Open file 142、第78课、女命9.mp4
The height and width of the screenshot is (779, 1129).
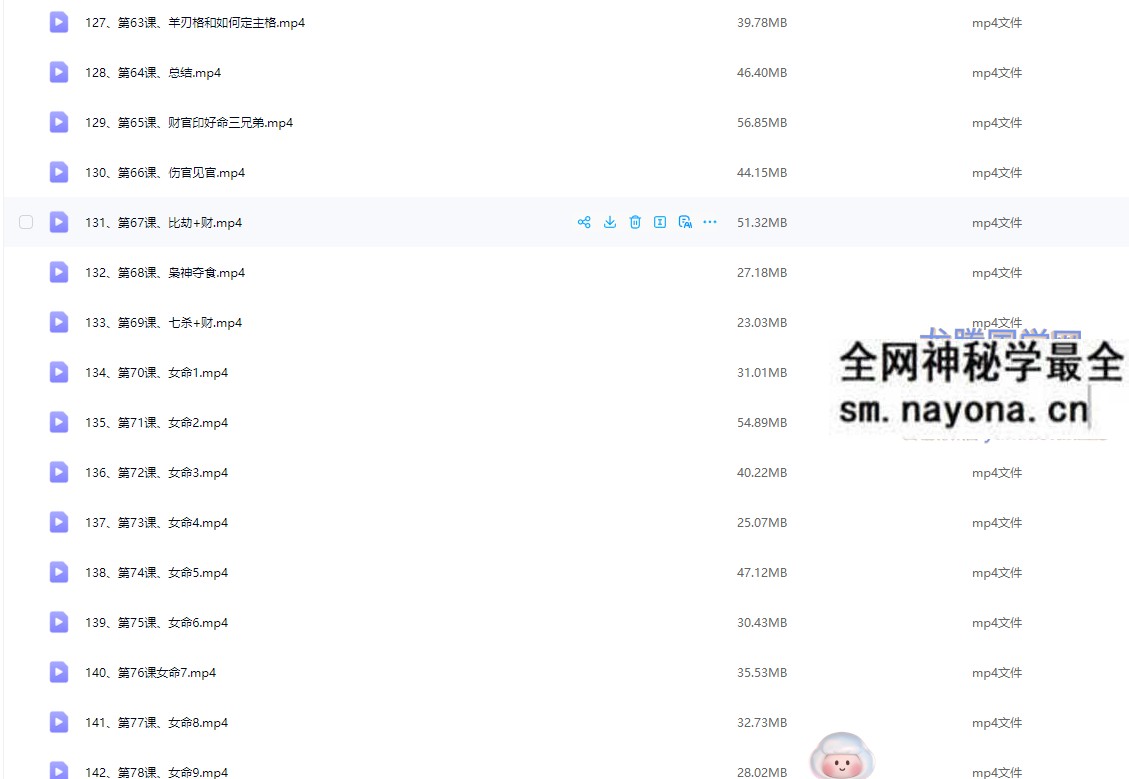pyautogui.click(x=156, y=772)
